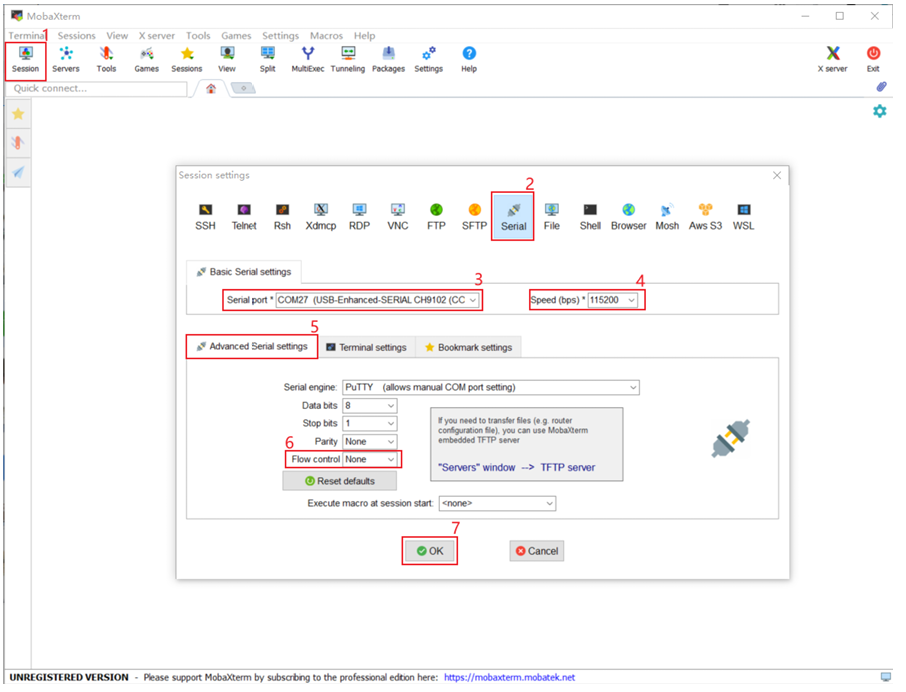Image resolution: width=906 pixels, height=692 pixels.
Task: Click the Cancel button
Action: coord(537,551)
